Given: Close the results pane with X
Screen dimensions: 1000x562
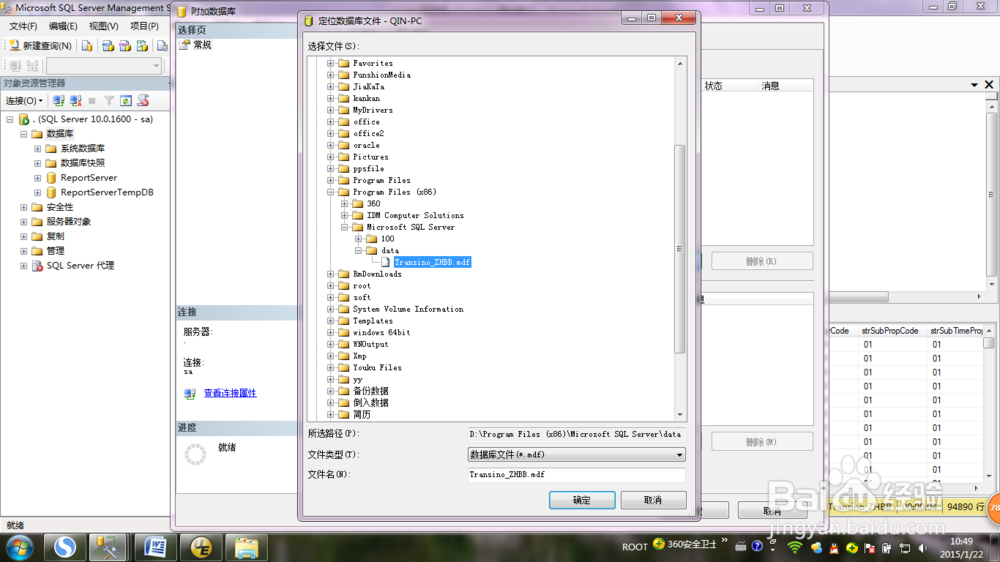Looking at the screenshot, I should tap(989, 85).
